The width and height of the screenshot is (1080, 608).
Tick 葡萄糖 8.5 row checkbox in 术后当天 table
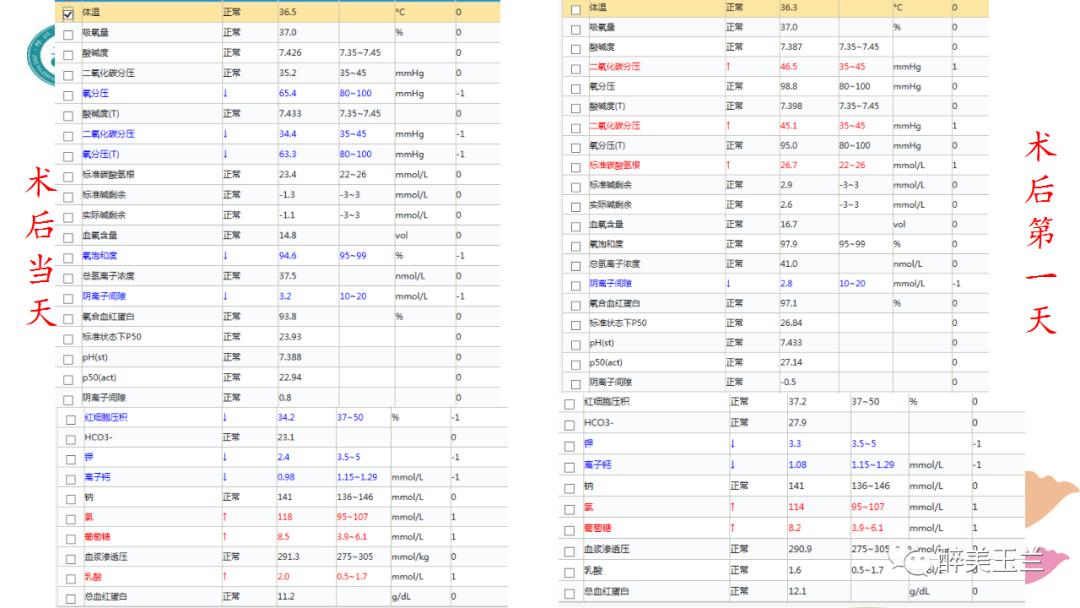(70, 539)
